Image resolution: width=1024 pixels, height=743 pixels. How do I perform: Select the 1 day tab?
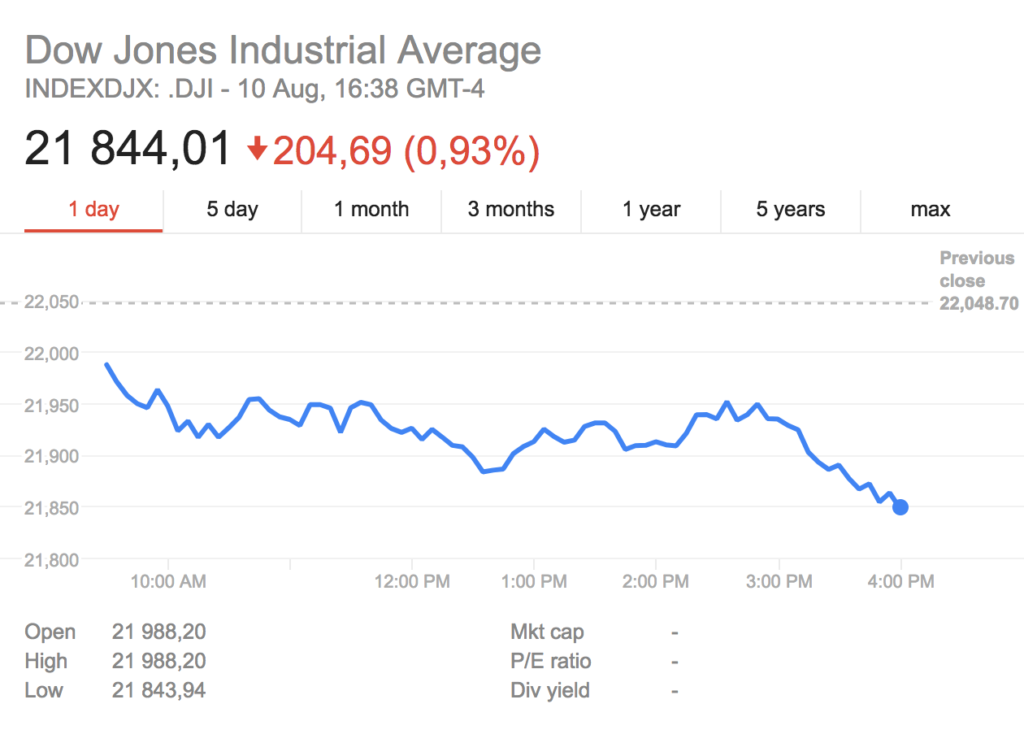click(x=93, y=209)
